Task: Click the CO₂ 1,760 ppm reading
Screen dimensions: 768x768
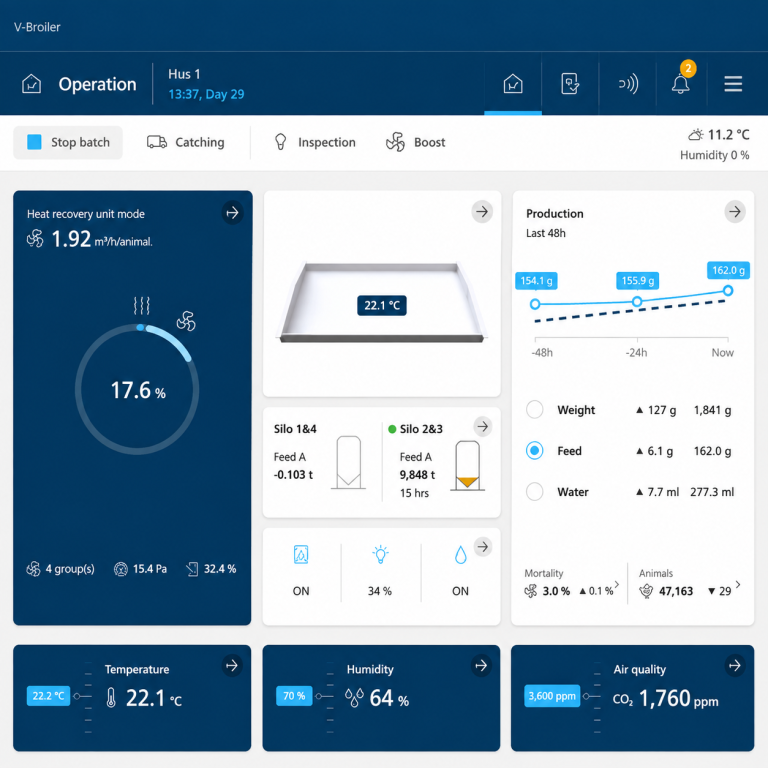Action: pyautogui.click(x=665, y=699)
